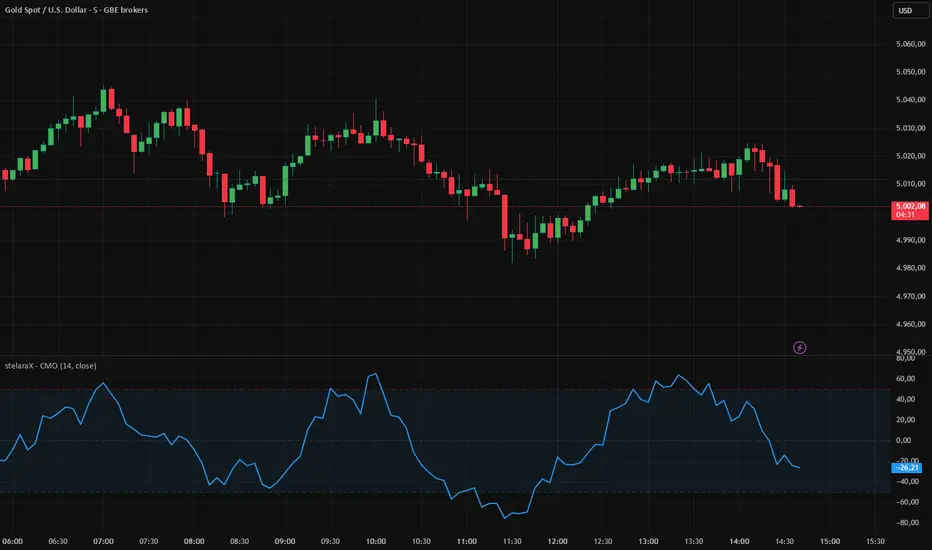Click the 14:30 time axis label
This screenshot has width=932, height=550.
pos(785,541)
